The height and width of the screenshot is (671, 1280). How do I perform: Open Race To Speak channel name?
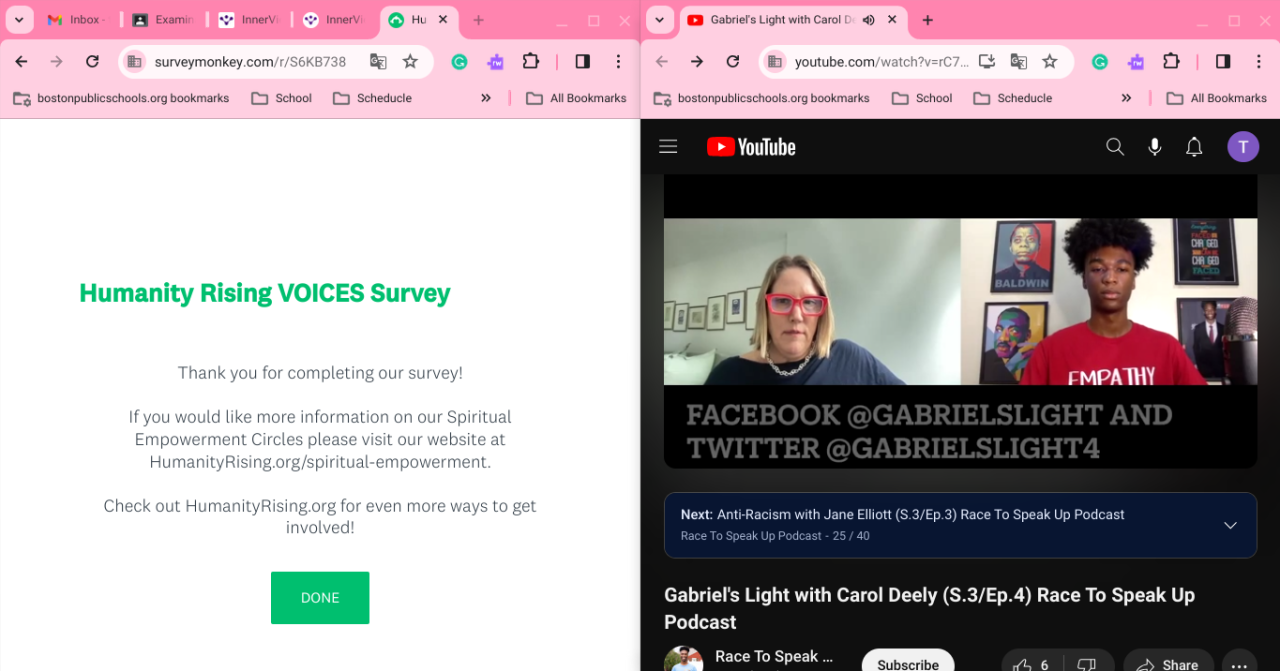pyautogui.click(x=774, y=657)
